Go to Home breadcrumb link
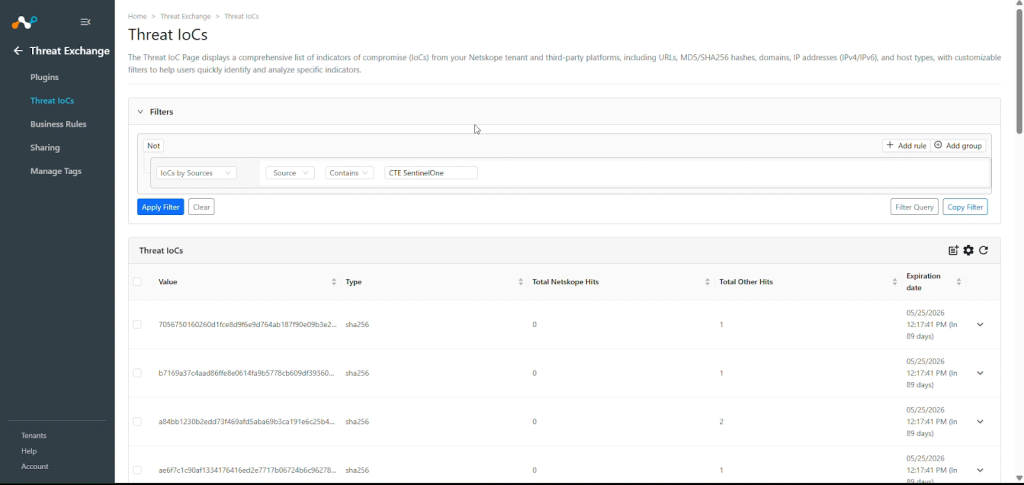The height and width of the screenshot is (485, 1024). pos(137,16)
